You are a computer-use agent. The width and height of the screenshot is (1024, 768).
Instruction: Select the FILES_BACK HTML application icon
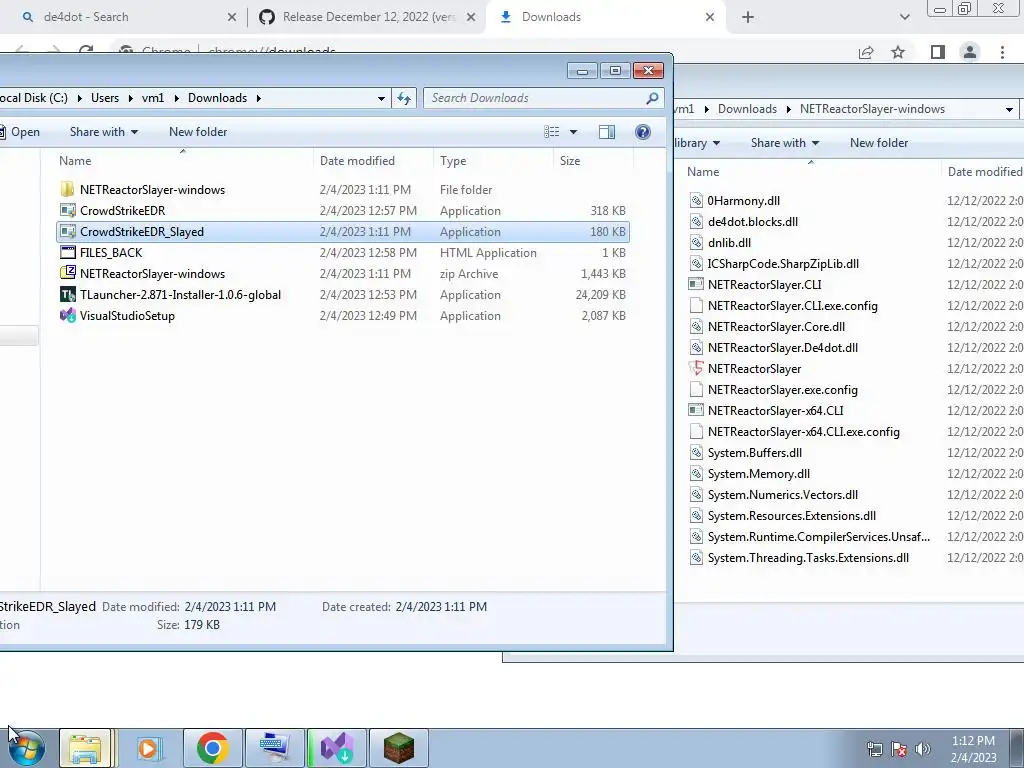pos(67,253)
